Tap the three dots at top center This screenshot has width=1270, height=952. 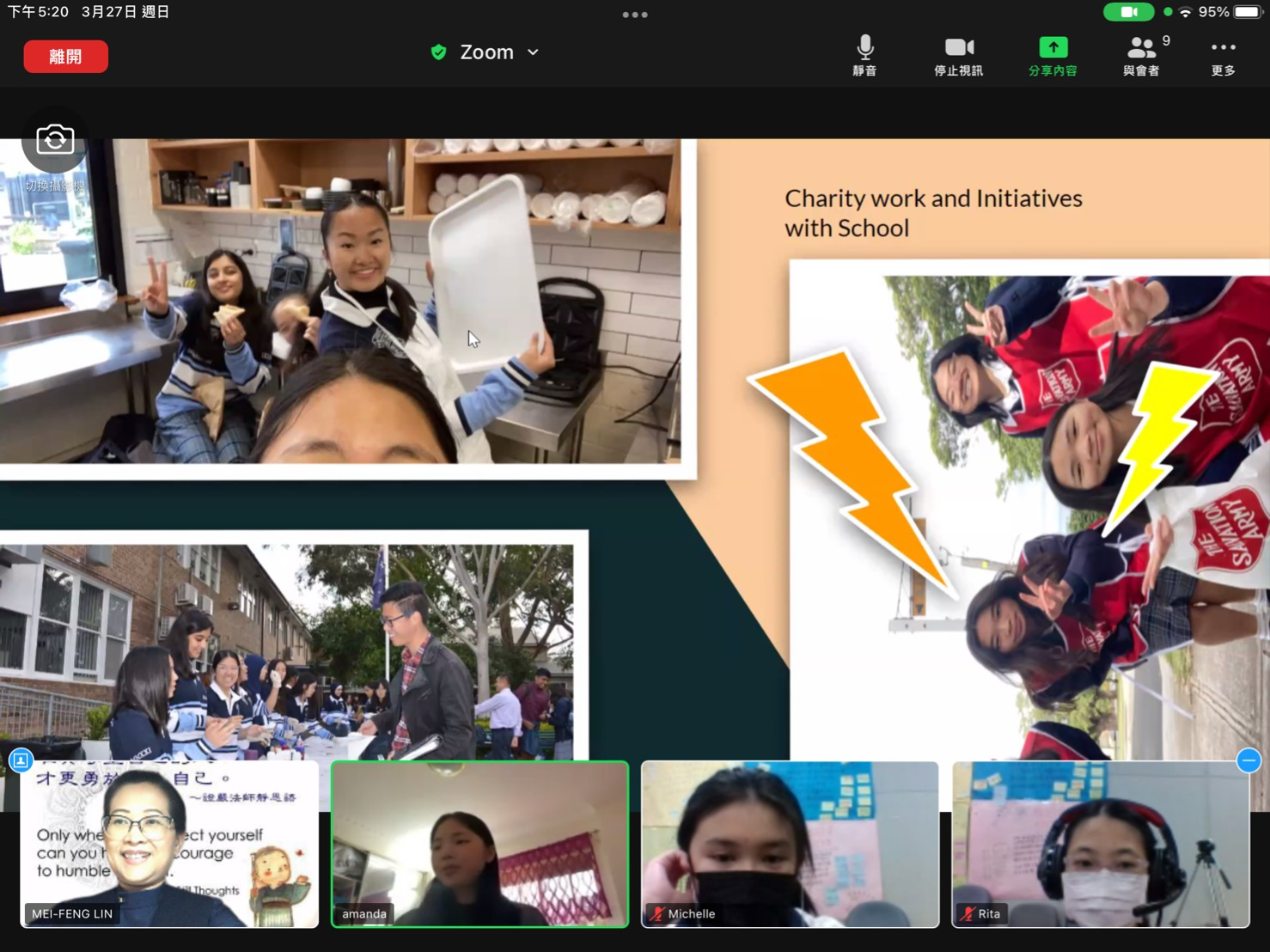pyautogui.click(x=635, y=15)
